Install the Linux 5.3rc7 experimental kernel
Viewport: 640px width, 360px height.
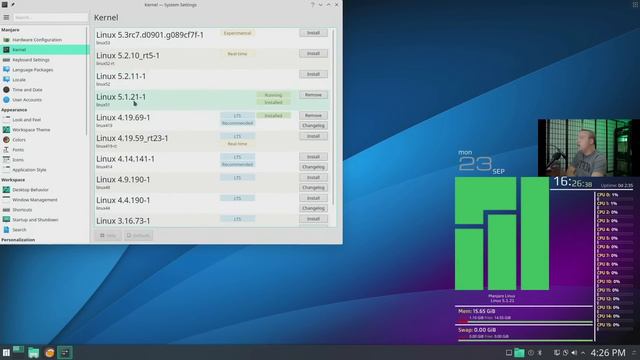click(x=313, y=33)
